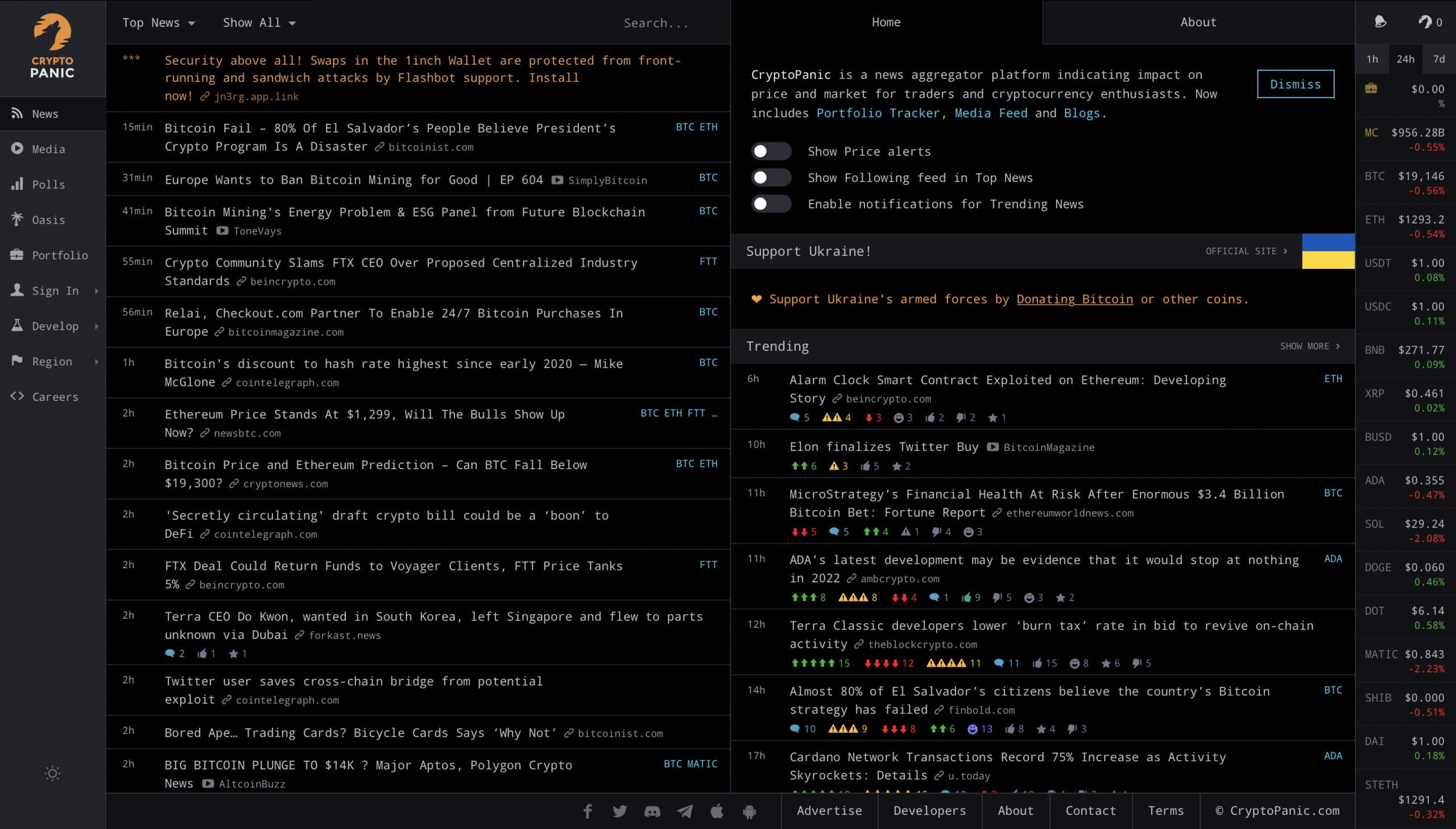Select the 1h price tab

tap(1372, 59)
